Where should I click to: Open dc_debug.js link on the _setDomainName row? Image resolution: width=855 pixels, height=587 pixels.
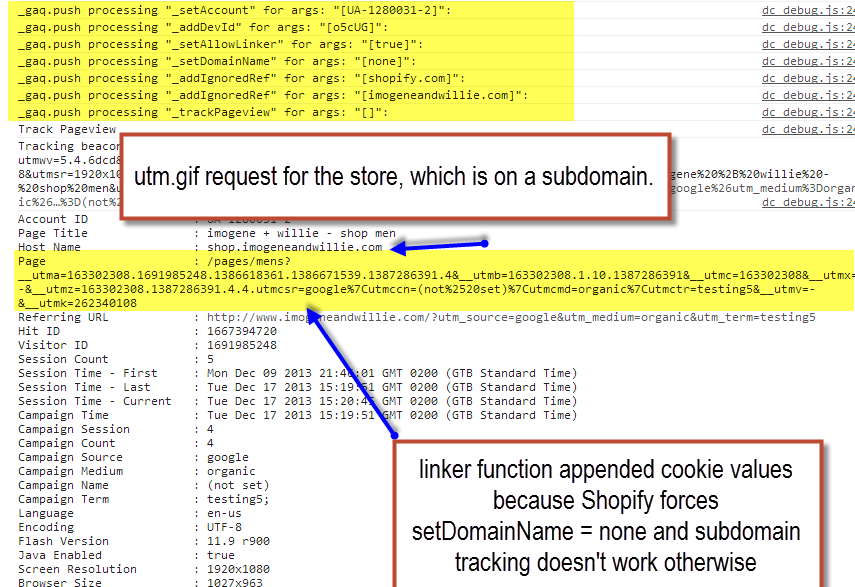808,61
